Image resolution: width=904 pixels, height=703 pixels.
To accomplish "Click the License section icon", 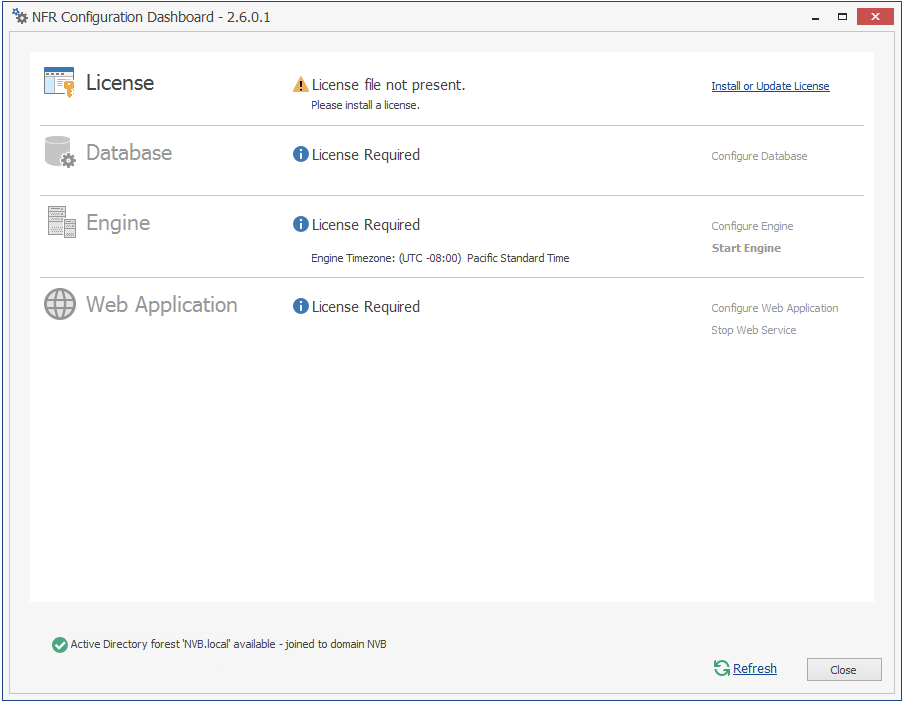I will [59, 82].
